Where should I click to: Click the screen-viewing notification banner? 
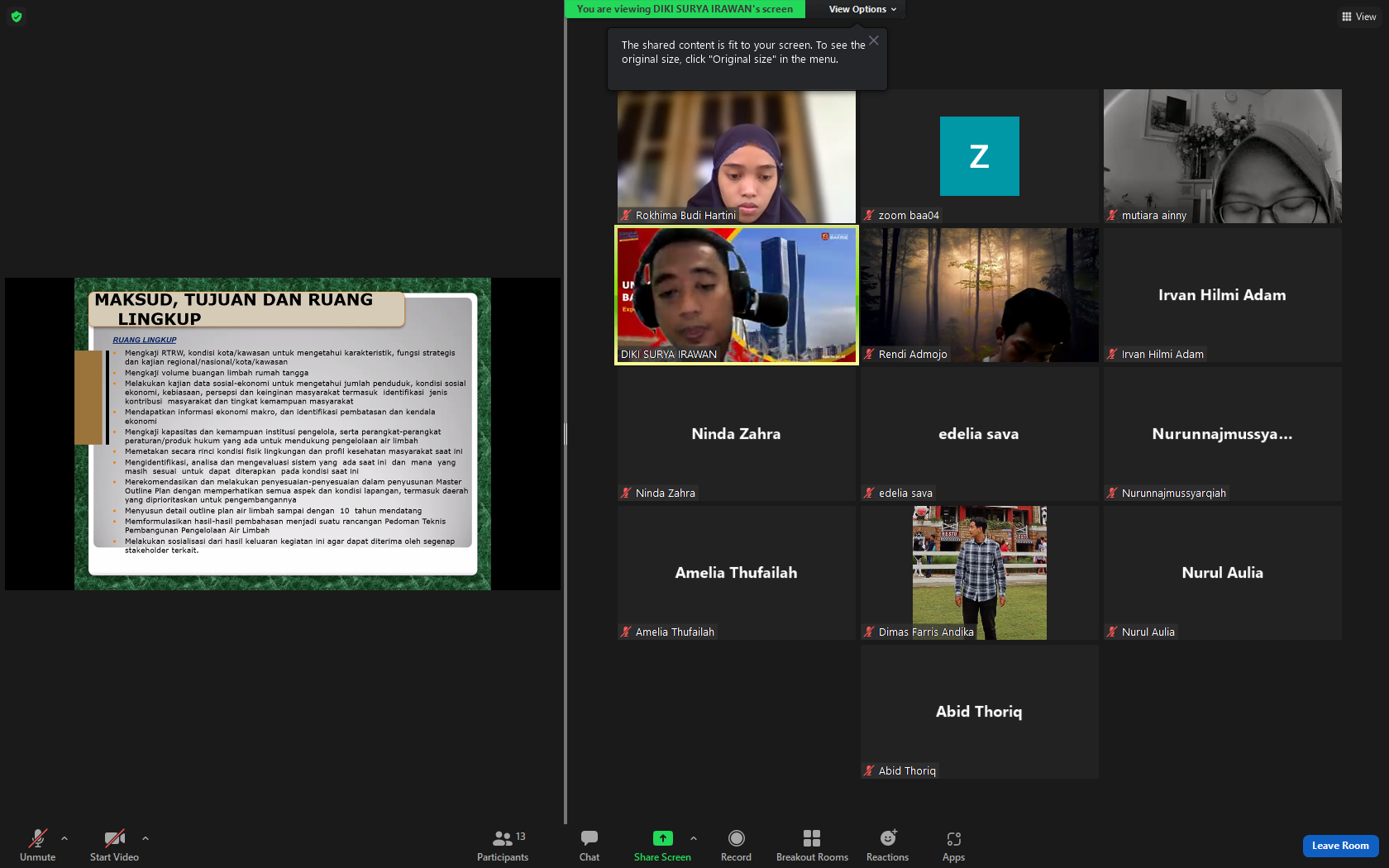point(685,9)
